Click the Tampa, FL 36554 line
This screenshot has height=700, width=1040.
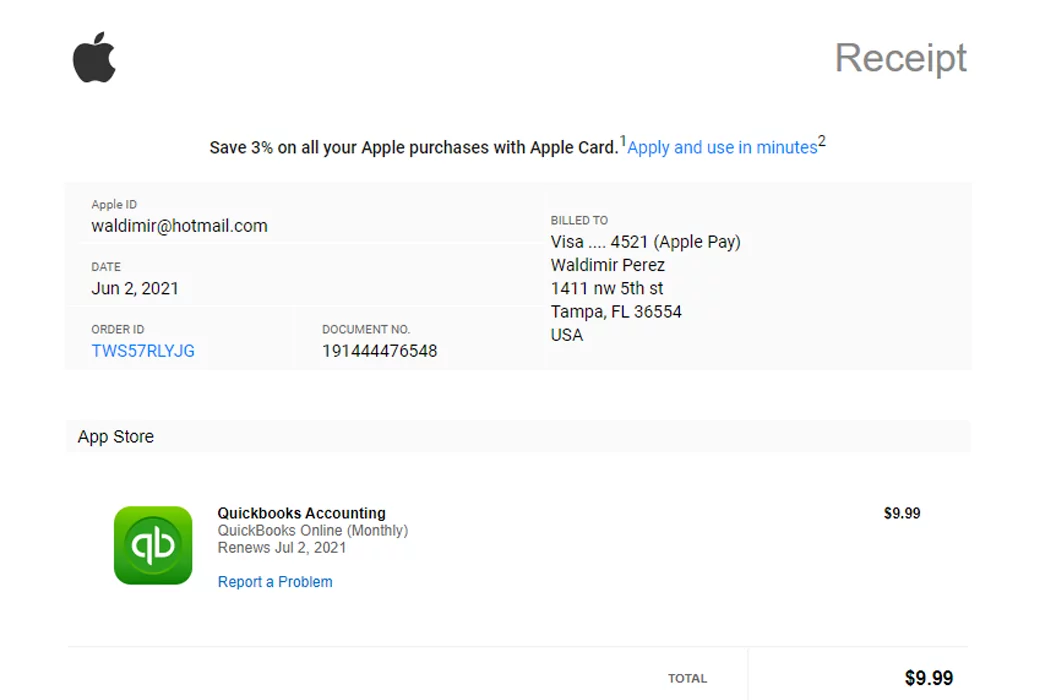coord(616,312)
